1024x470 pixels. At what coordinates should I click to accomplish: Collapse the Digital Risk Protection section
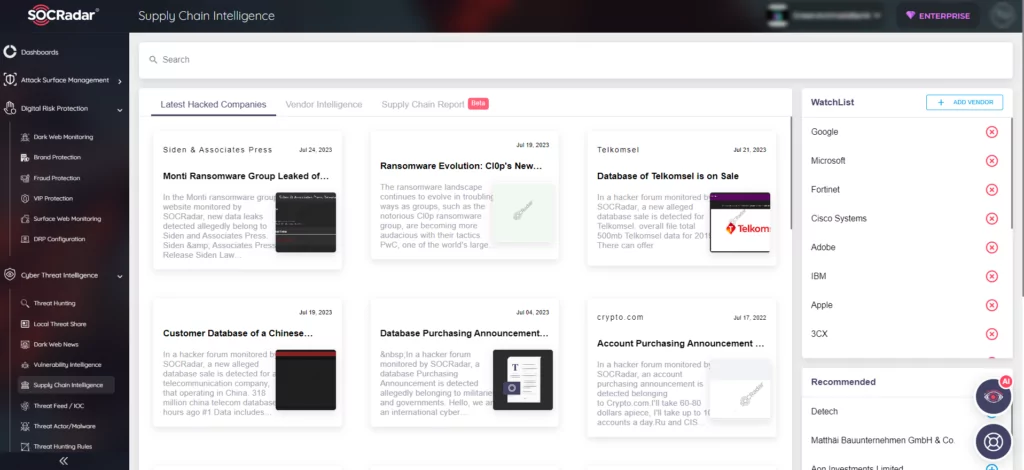click(120, 110)
